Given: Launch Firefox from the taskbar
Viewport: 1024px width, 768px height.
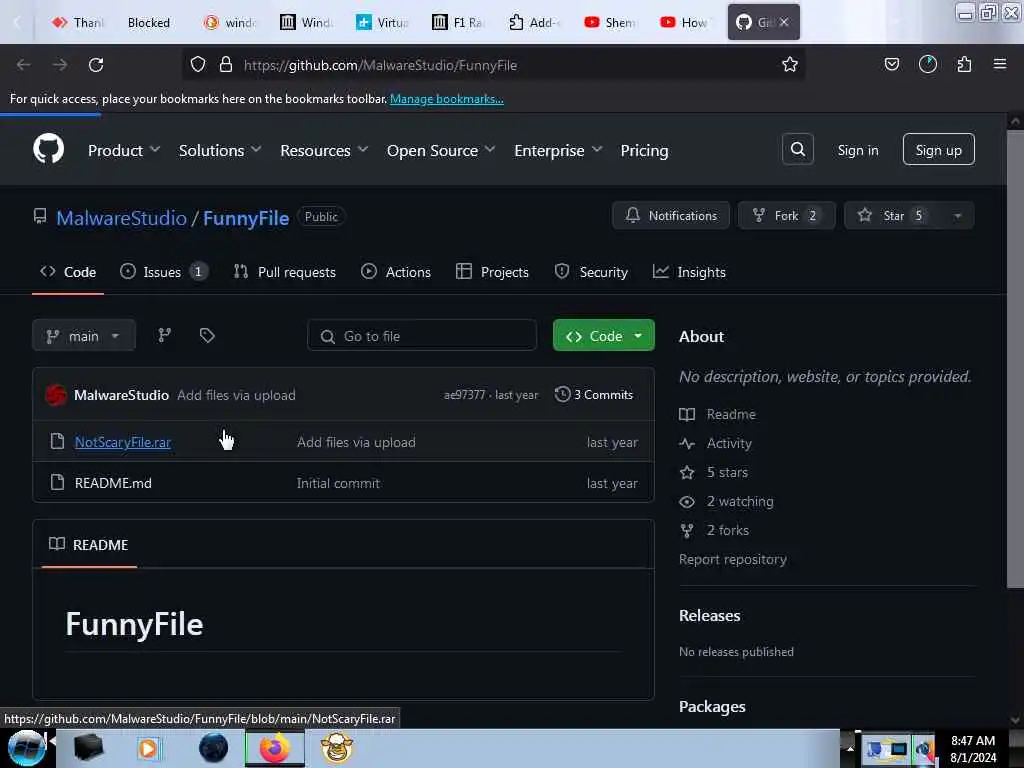Looking at the screenshot, I should click(x=275, y=748).
